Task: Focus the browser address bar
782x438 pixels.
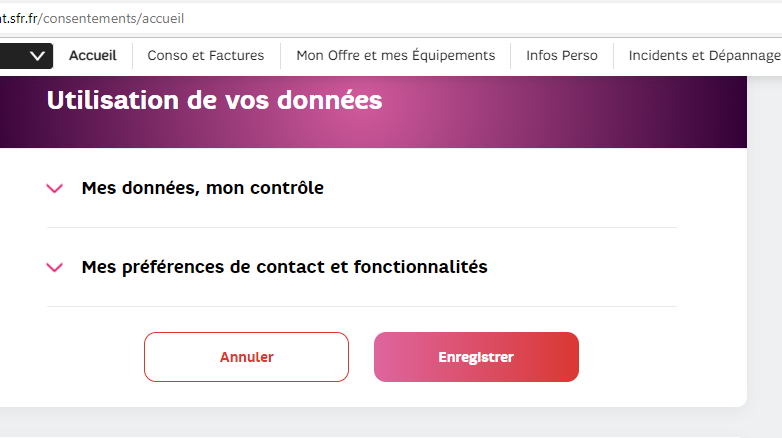Action: click(450, 19)
